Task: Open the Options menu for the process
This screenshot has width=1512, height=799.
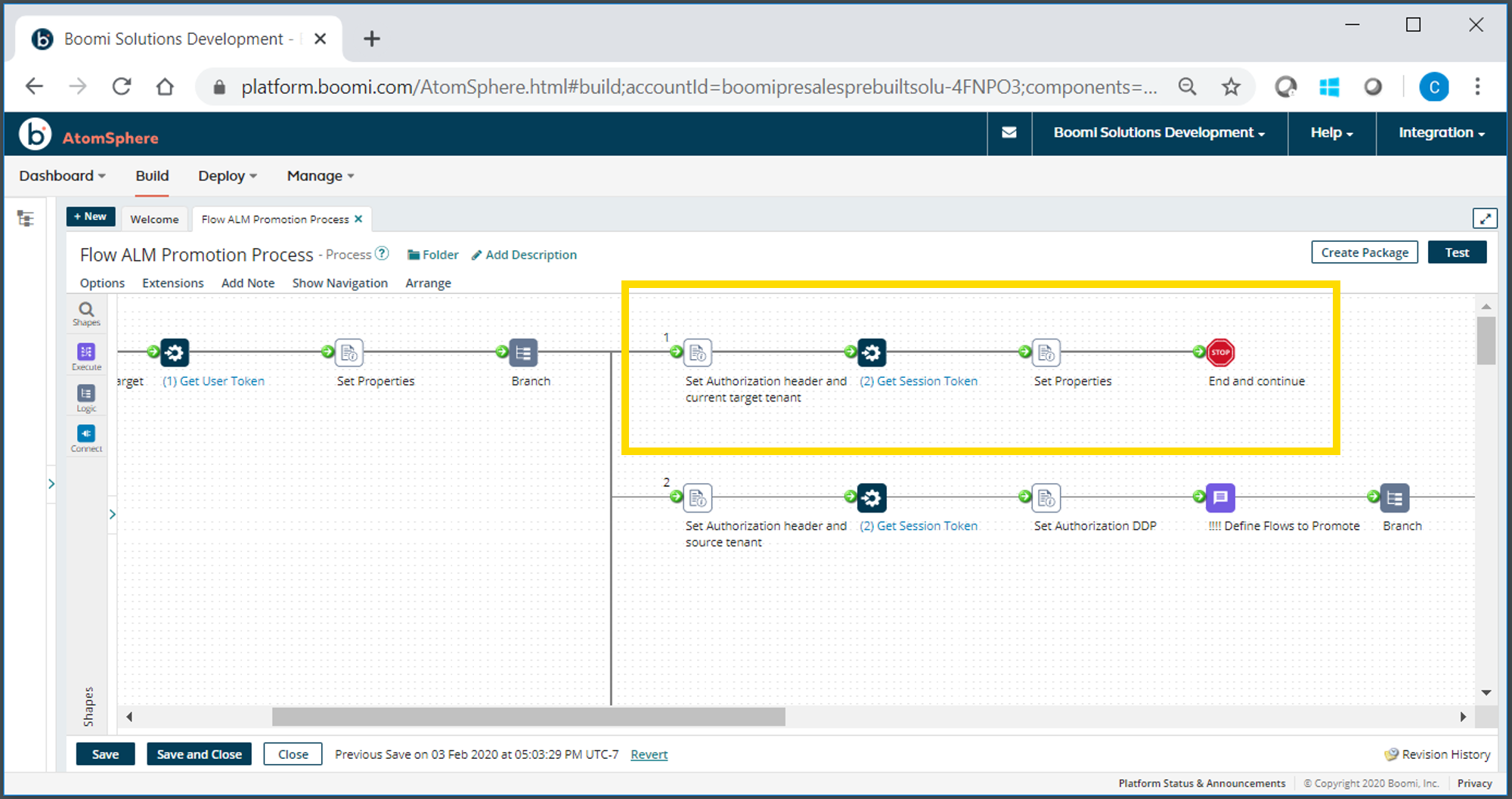Action: coord(101,283)
